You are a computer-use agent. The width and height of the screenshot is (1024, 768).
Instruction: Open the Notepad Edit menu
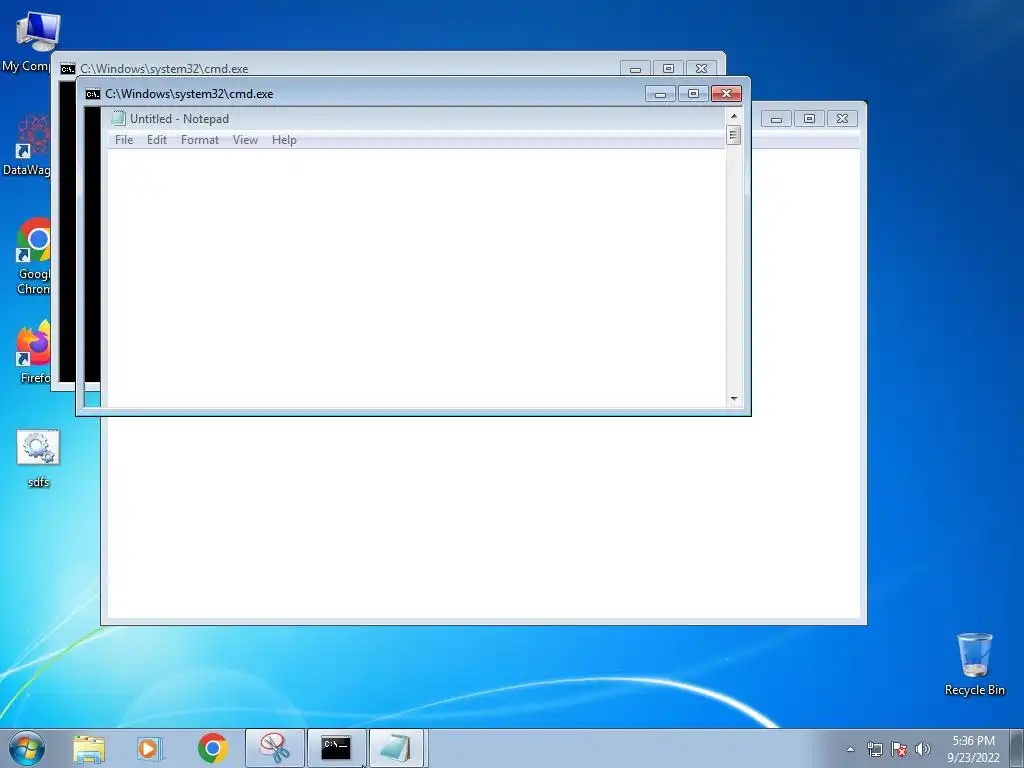[x=157, y=140]
